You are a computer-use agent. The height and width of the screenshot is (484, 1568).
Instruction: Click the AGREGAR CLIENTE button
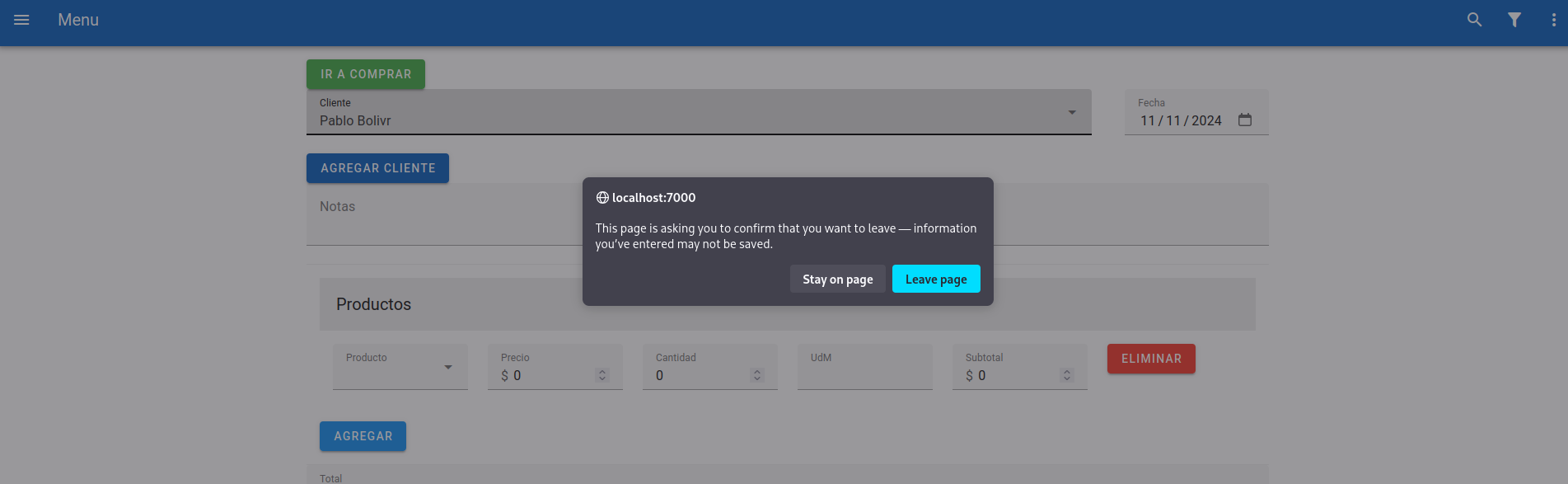[377, 168]
